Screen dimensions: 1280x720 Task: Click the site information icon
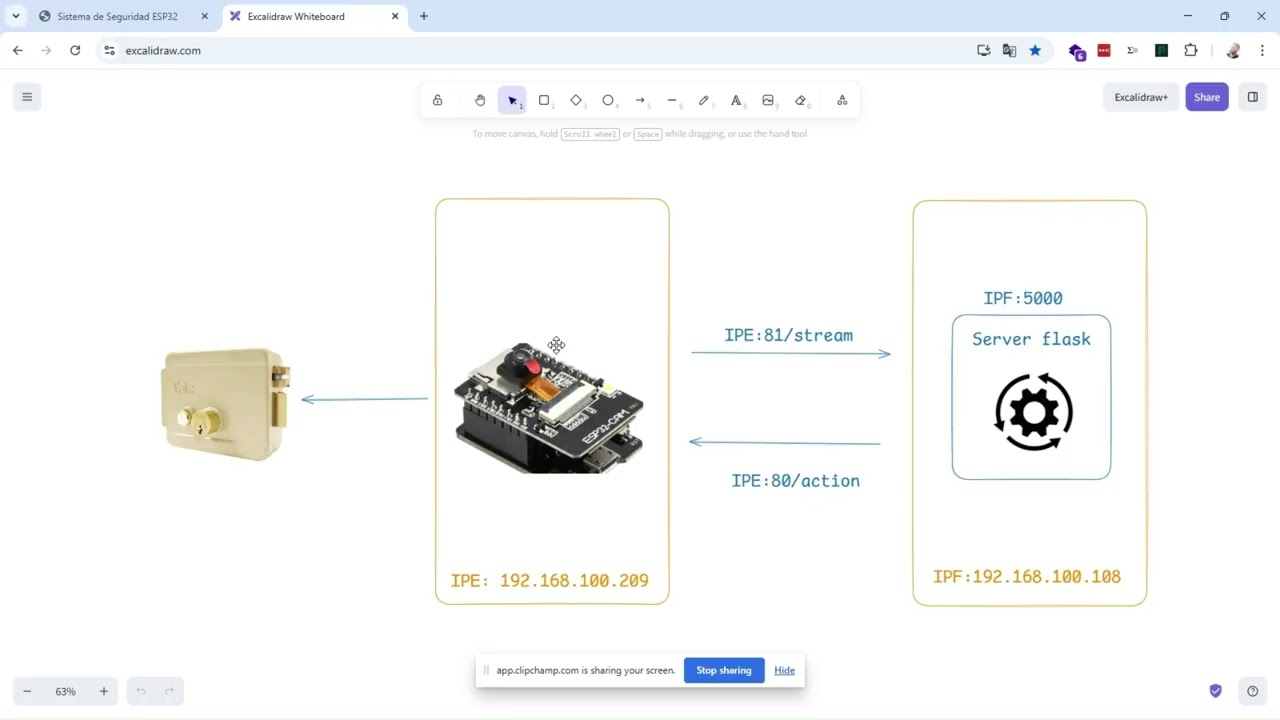coord(110,50)
